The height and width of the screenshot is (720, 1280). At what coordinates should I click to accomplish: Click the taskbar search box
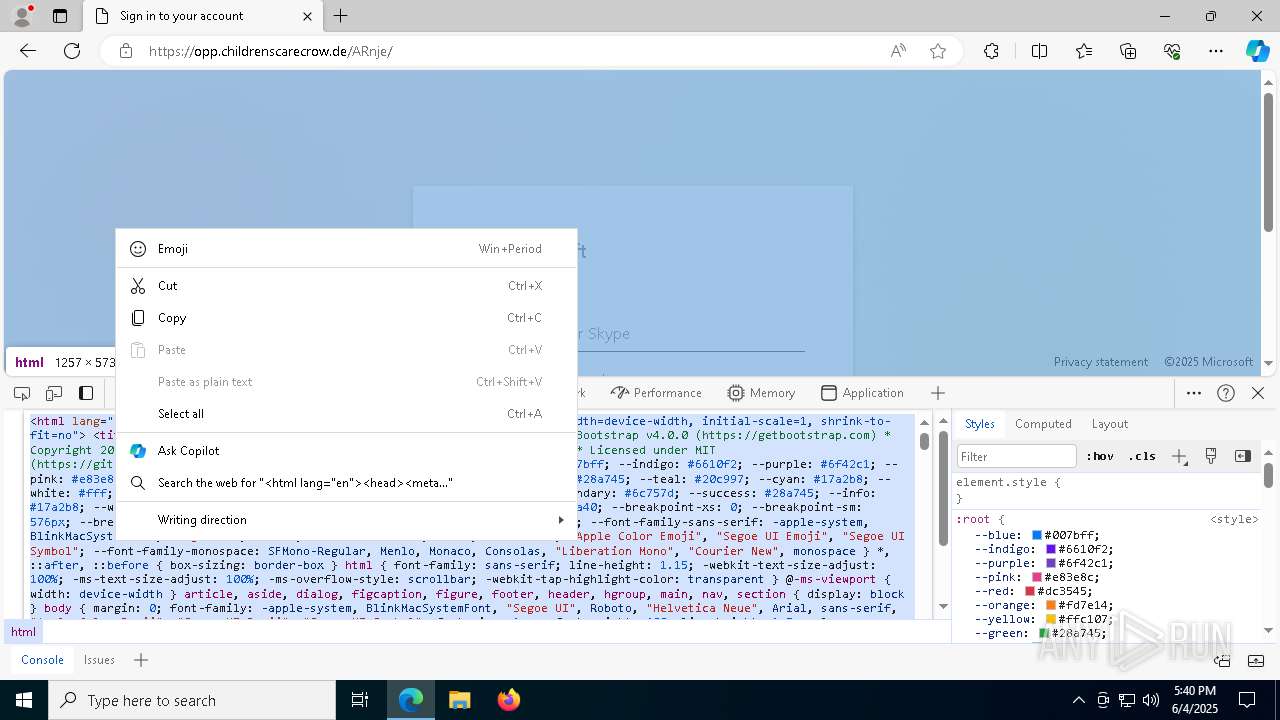point(192,700)
